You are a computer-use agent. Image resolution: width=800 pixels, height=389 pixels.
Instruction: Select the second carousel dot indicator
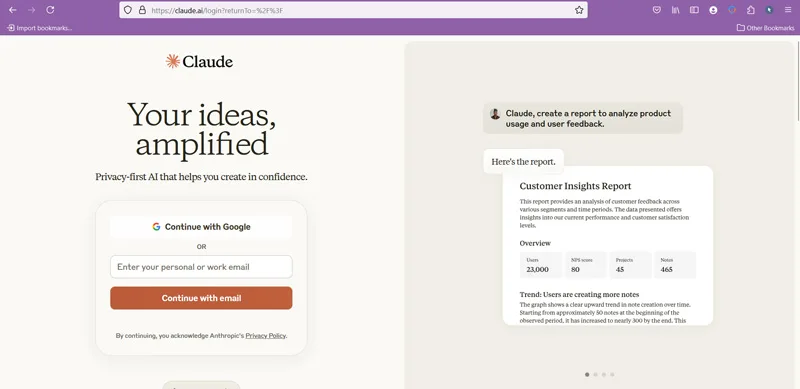click(x=595, y=375)
